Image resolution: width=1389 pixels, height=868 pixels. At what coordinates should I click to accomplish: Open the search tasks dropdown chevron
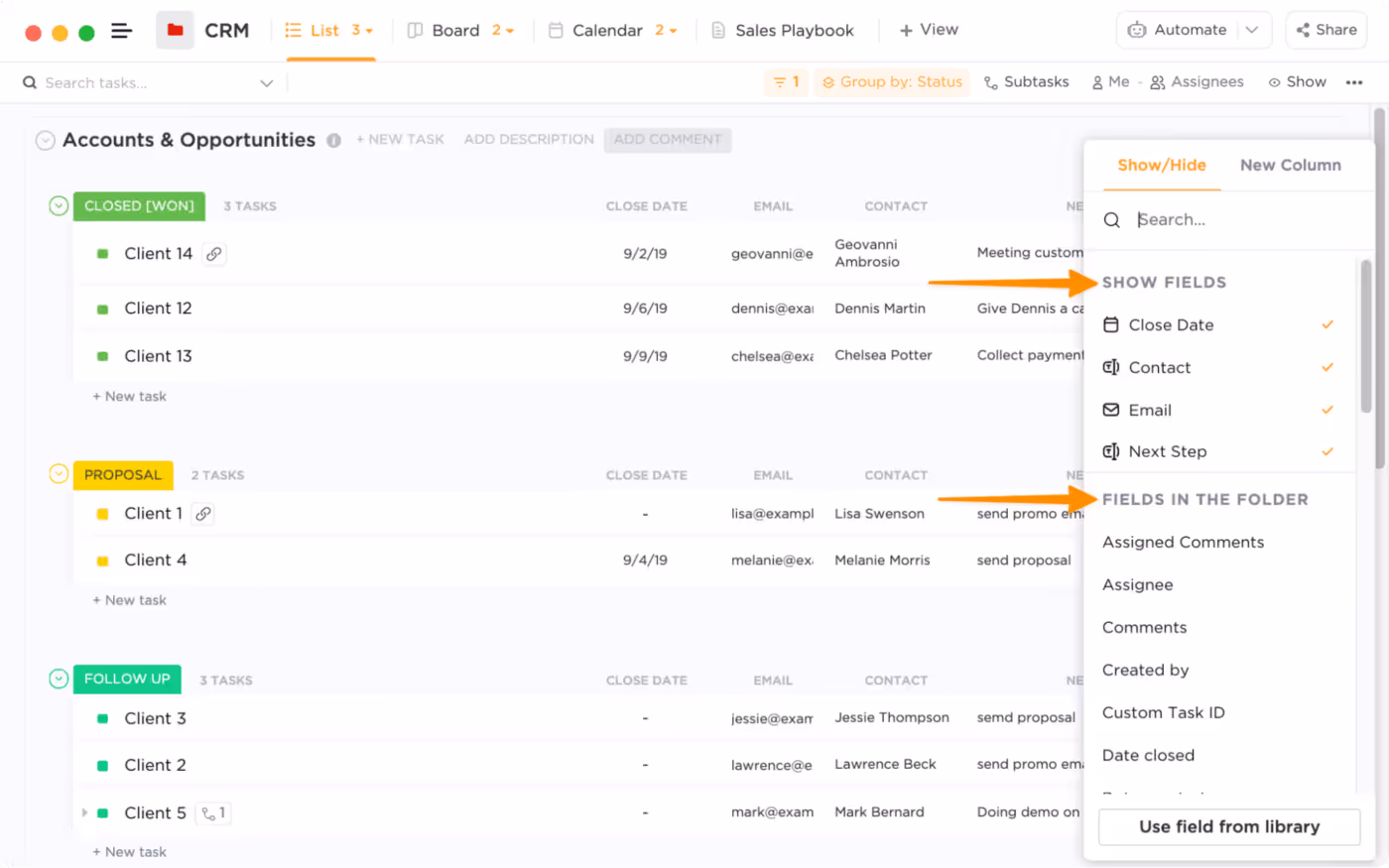[266, 83]
